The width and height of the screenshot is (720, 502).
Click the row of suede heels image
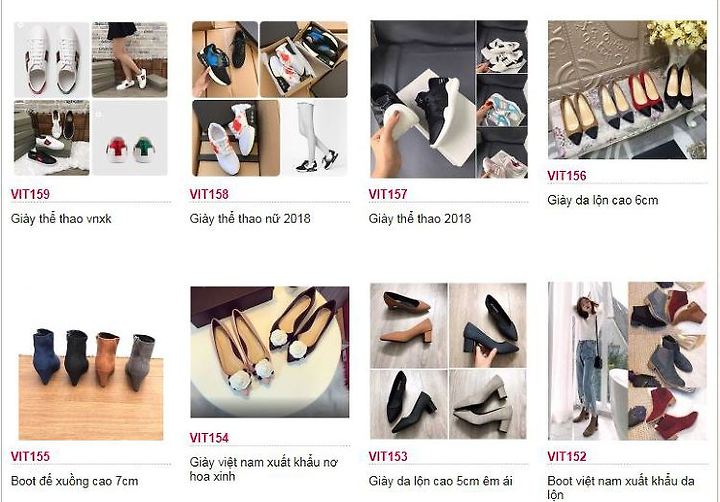[627, 90]
